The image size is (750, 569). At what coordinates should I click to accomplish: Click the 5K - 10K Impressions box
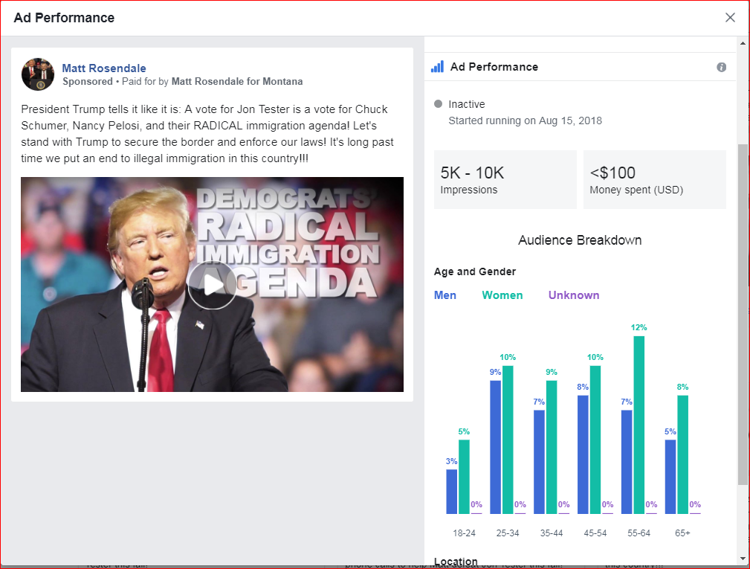[505, 179]
